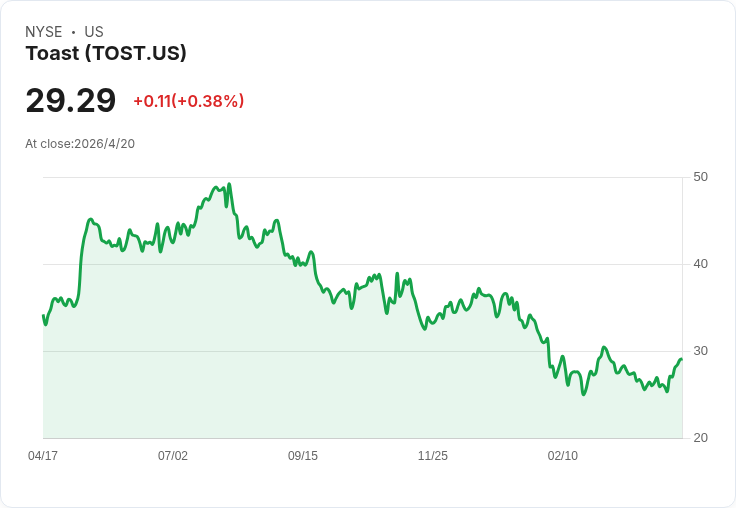Click the chart's highest peak near 50
The height and width of the screenshot is (508, 736).
click(x=229, y=184)
